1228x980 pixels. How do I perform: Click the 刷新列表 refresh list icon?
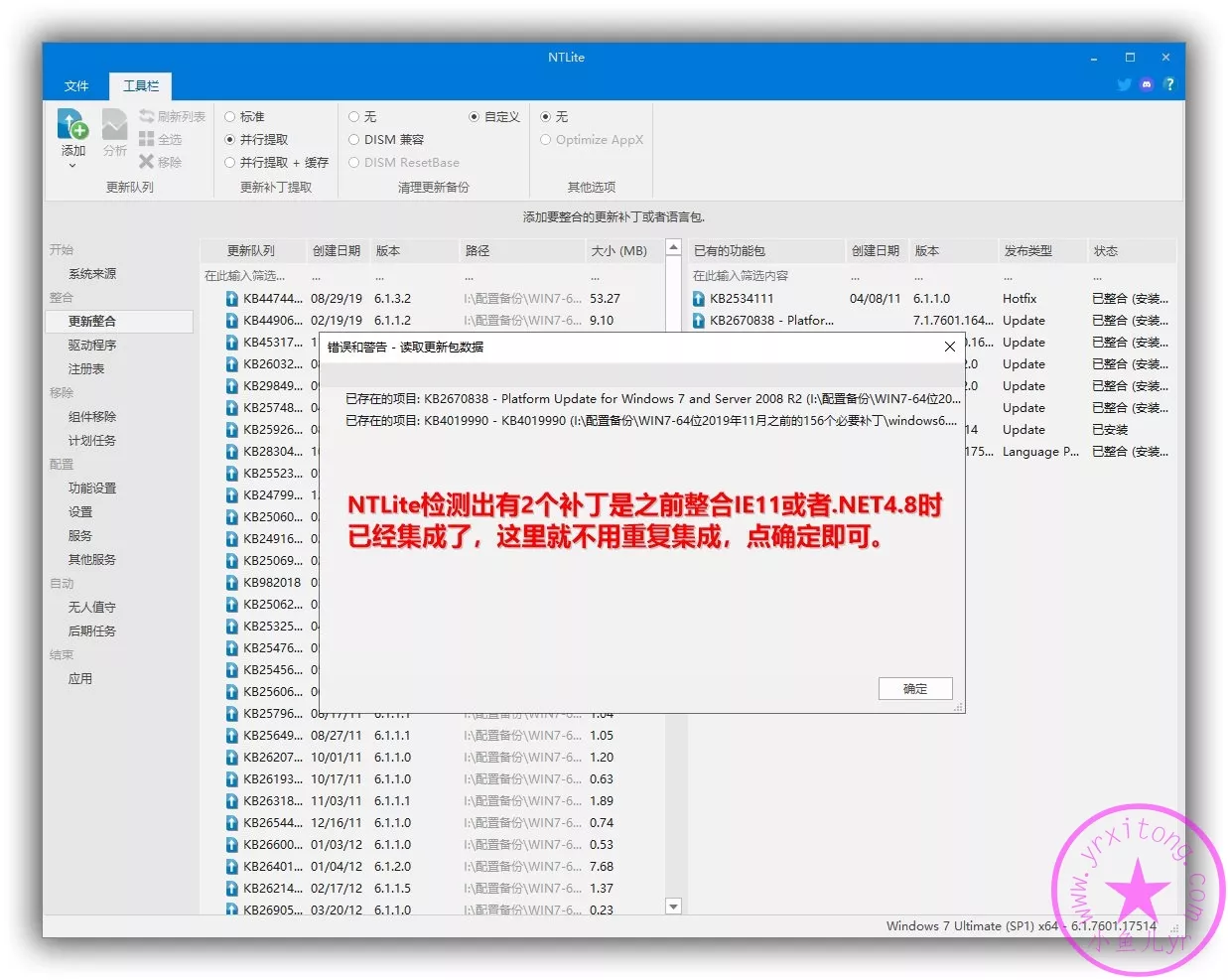pos(147,116)
